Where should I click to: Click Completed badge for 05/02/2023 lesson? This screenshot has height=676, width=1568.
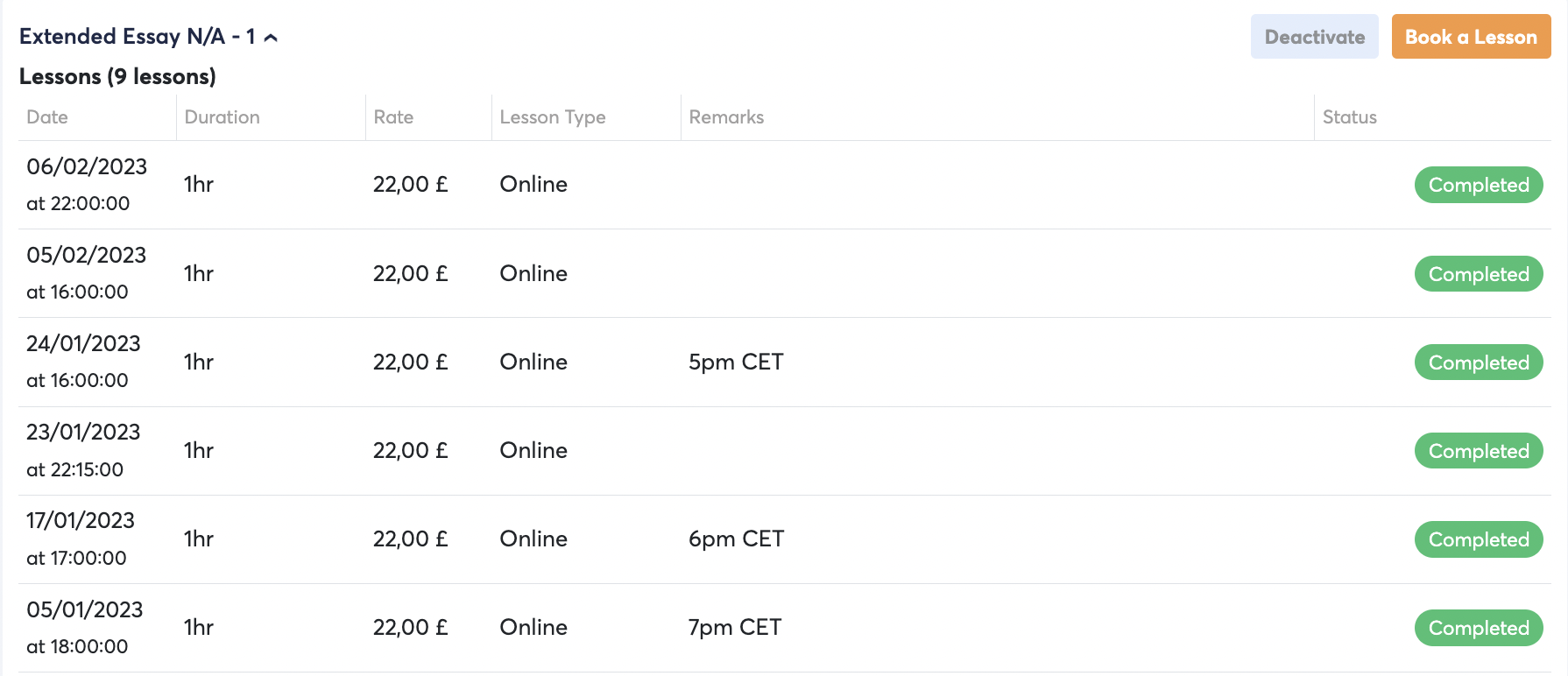pos(1478,274)
